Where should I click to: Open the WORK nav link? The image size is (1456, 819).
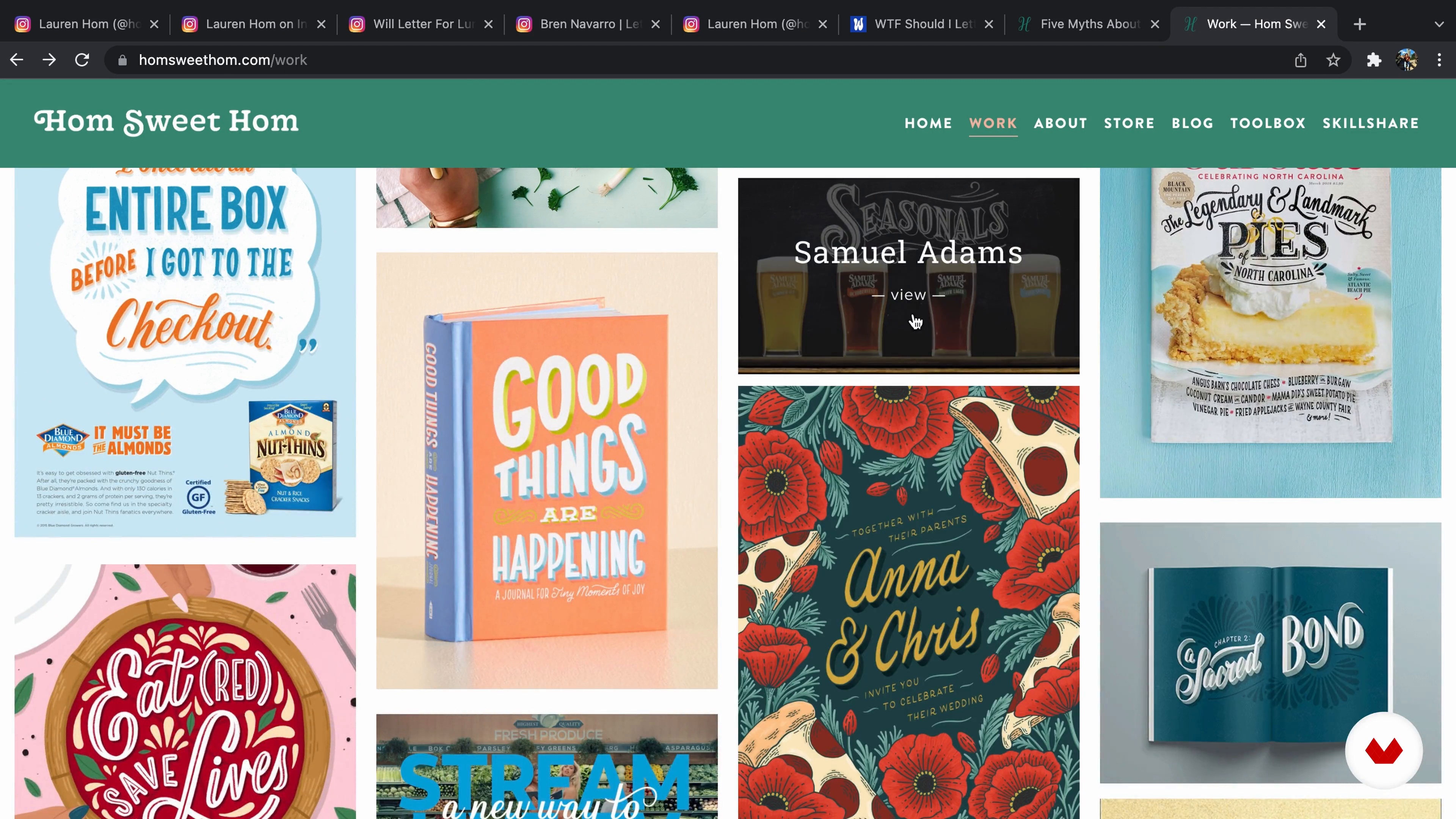coord(993,123)
